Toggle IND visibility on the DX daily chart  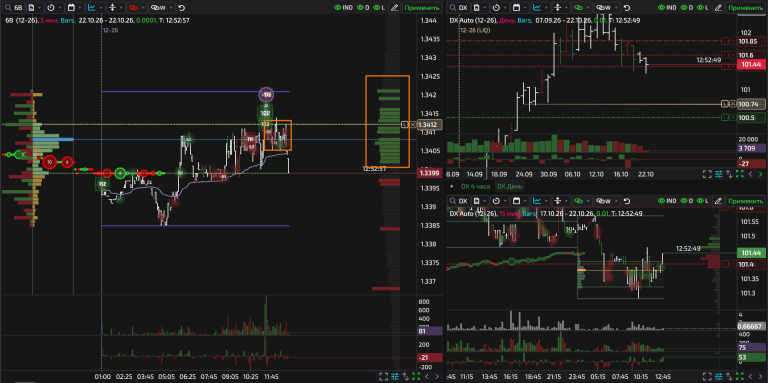tap(667, 8)
